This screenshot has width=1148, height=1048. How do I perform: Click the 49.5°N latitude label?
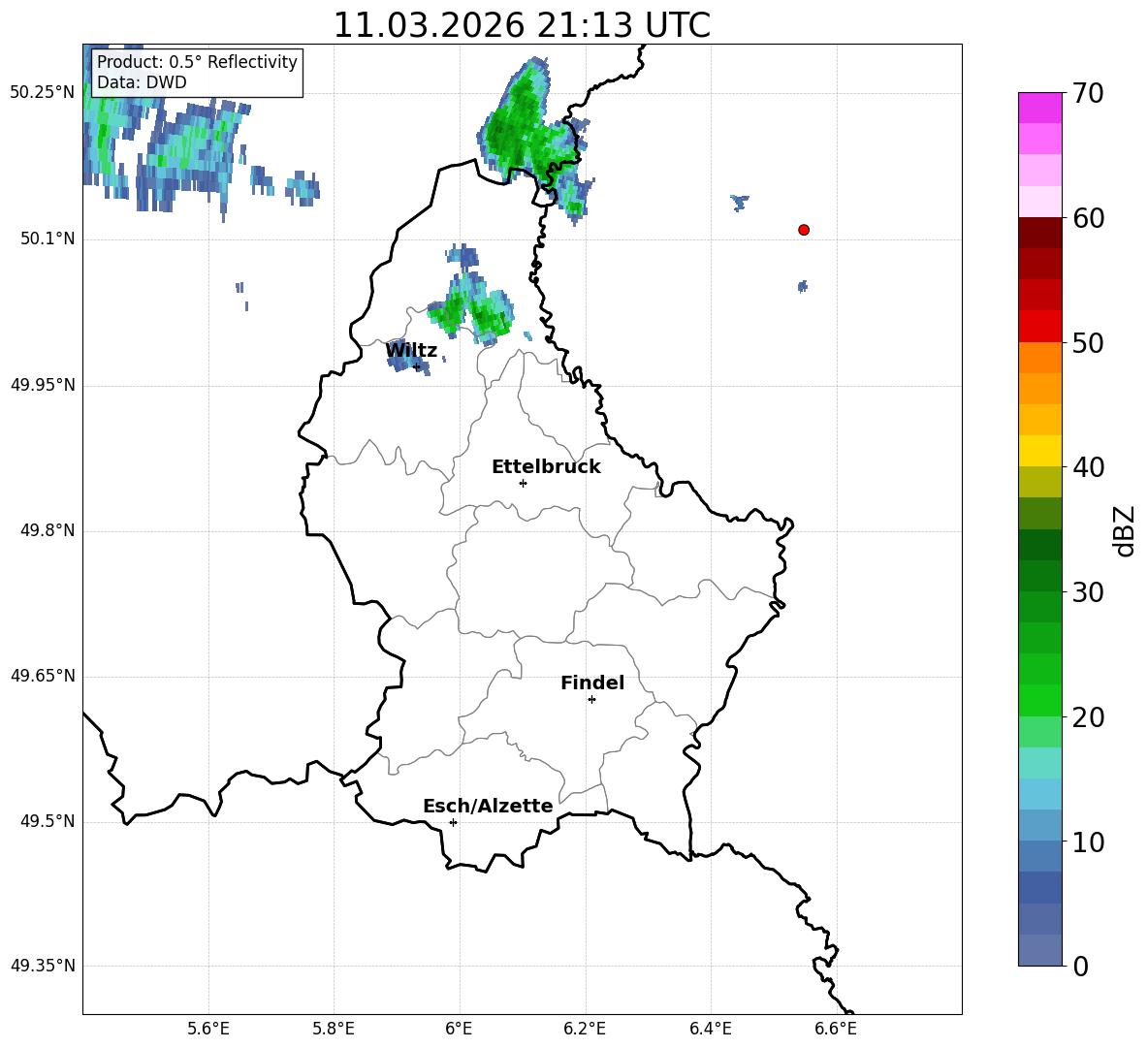click(x=48, y=822)
